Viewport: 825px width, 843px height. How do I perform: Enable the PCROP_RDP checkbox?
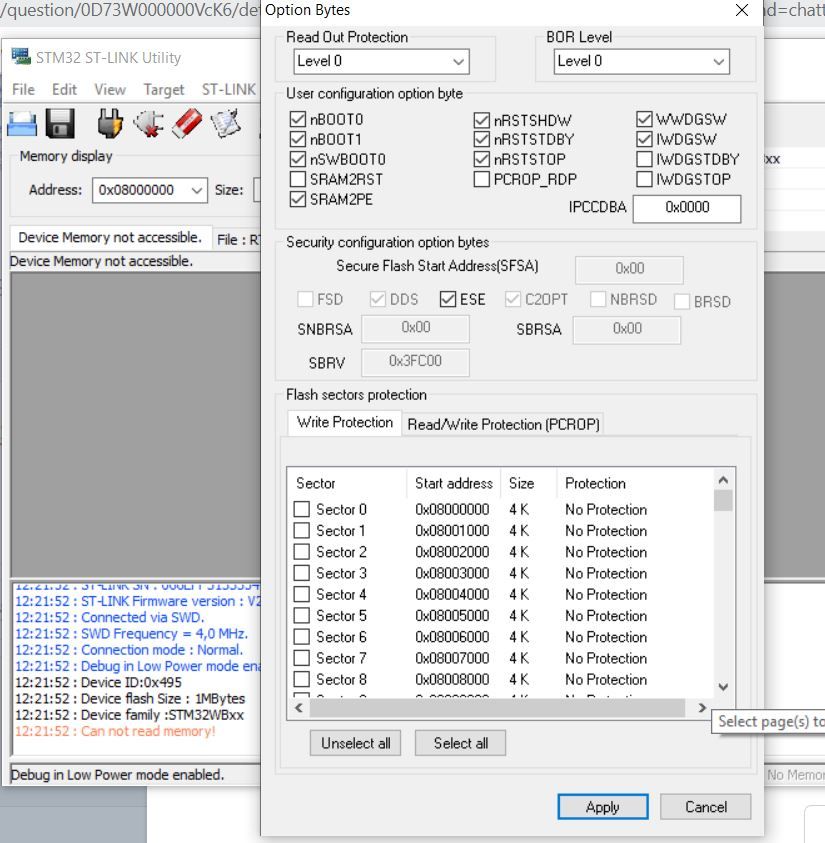pyautogui.click(x=482, y=179)
